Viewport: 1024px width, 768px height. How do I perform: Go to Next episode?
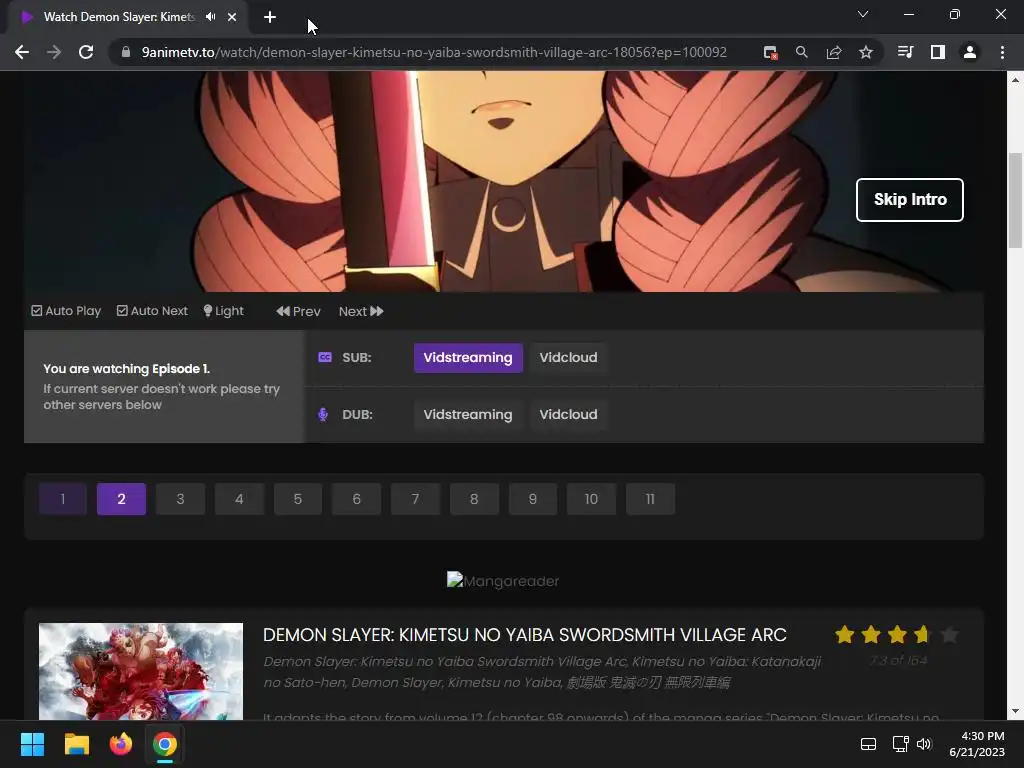point(361,312)
